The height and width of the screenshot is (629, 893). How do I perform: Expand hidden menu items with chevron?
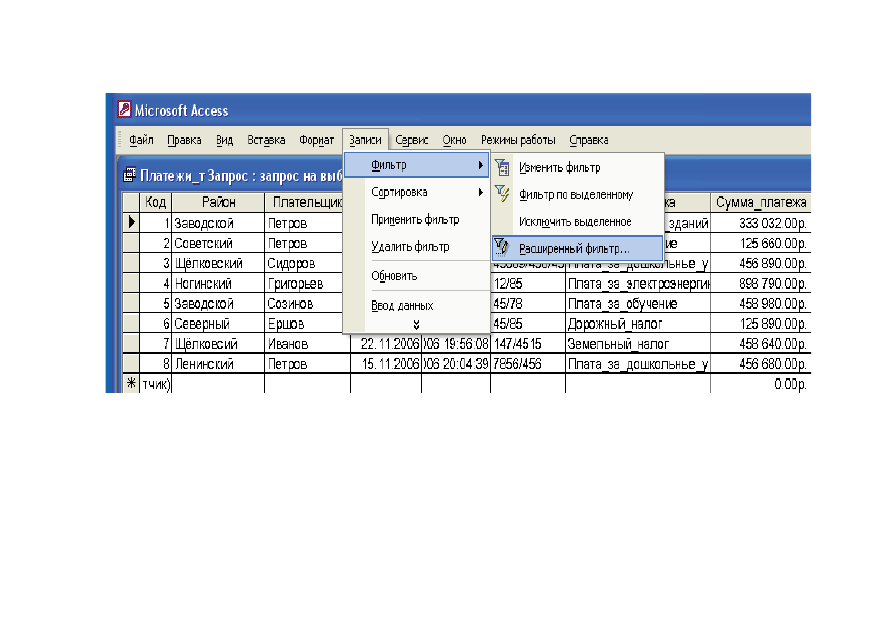(416, 325)
